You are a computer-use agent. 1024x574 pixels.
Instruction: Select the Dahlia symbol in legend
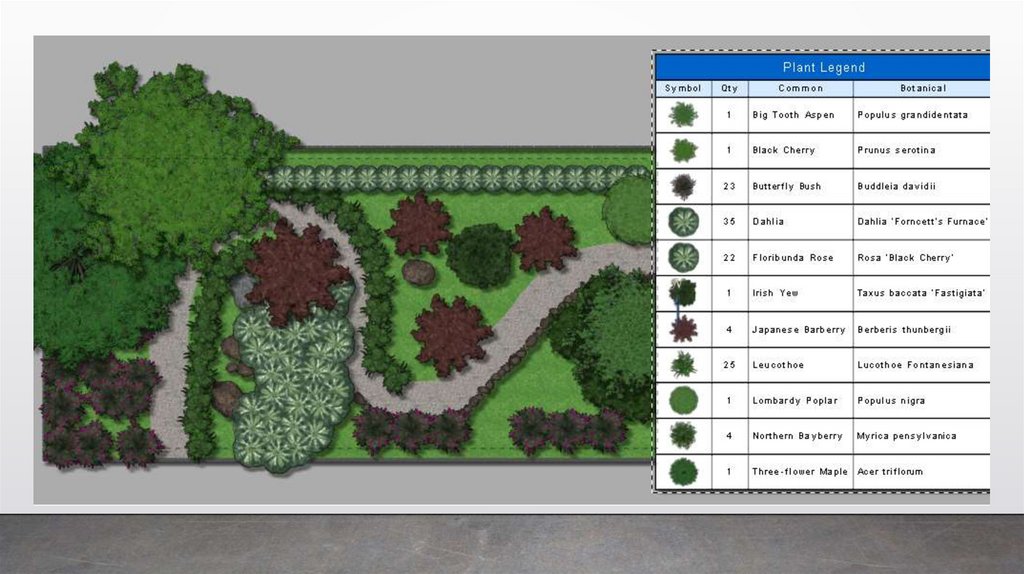tap(683, 222)
